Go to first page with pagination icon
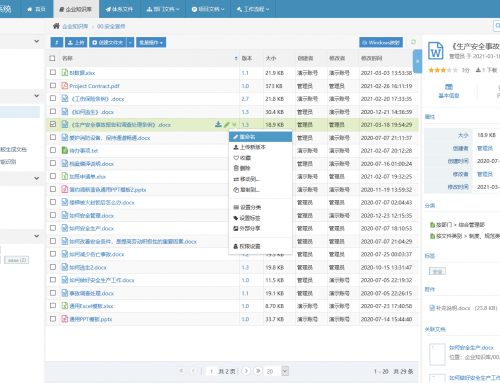Screen dimensions: 500x383 [181, 371]
